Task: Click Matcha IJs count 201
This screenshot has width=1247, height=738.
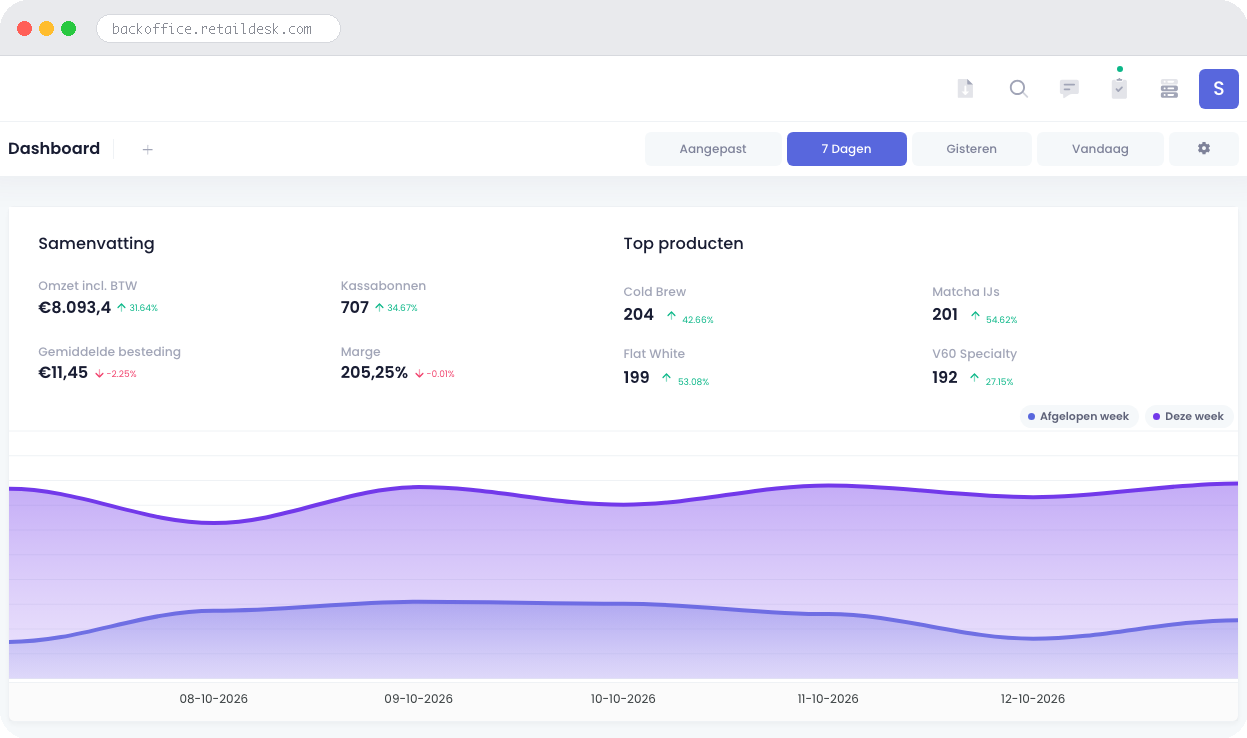Action: [x=945, y=314]
